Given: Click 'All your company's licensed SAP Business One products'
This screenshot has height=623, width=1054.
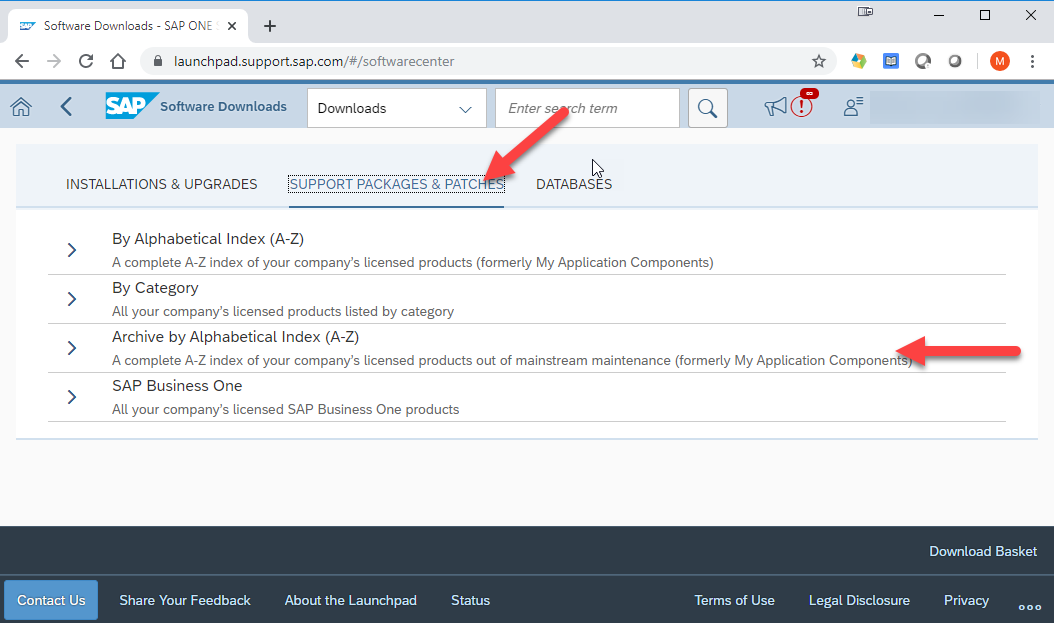Looking at the screenshot, I should click(x=286, y=410).
